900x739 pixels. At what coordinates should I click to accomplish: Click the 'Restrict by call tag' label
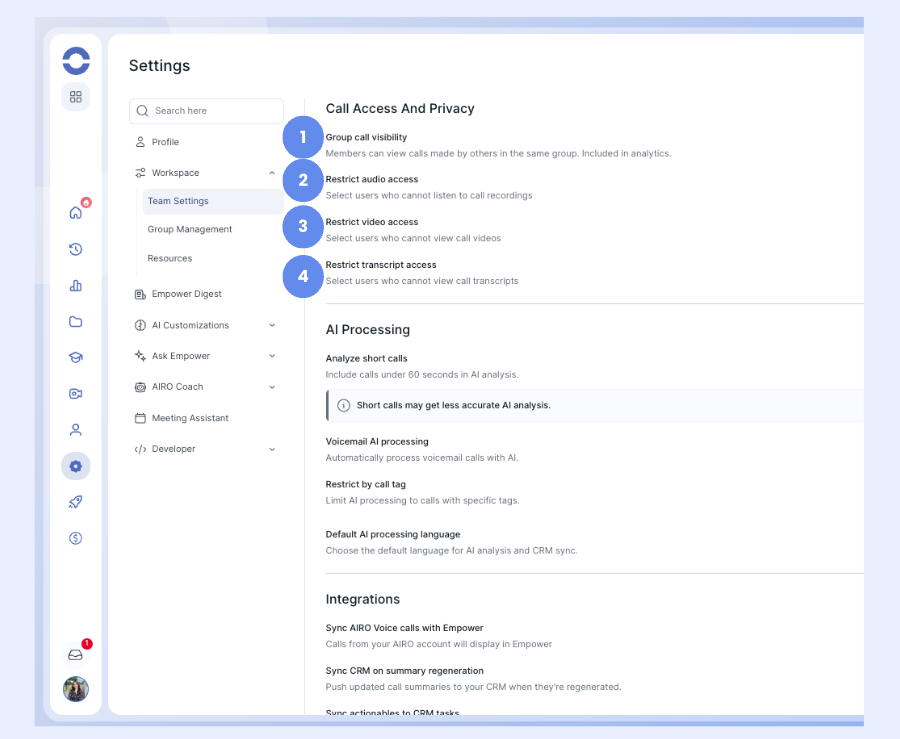[366, 484]
